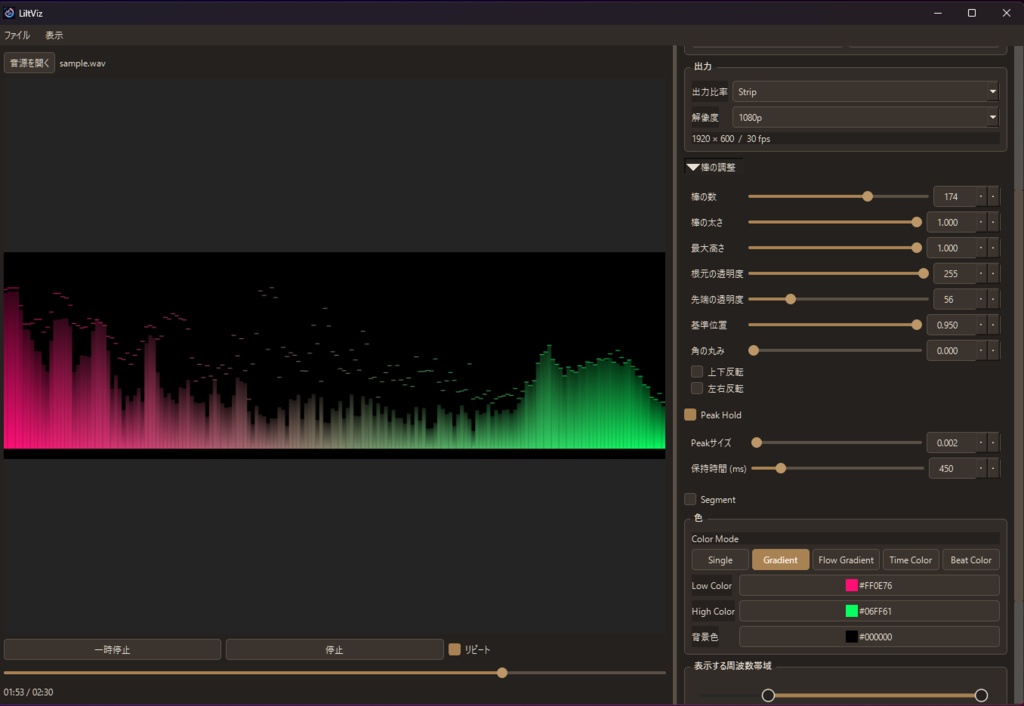1024x706 pixels.
Task: Click the 音源を開く button
Action: click(x=29, y=63)
